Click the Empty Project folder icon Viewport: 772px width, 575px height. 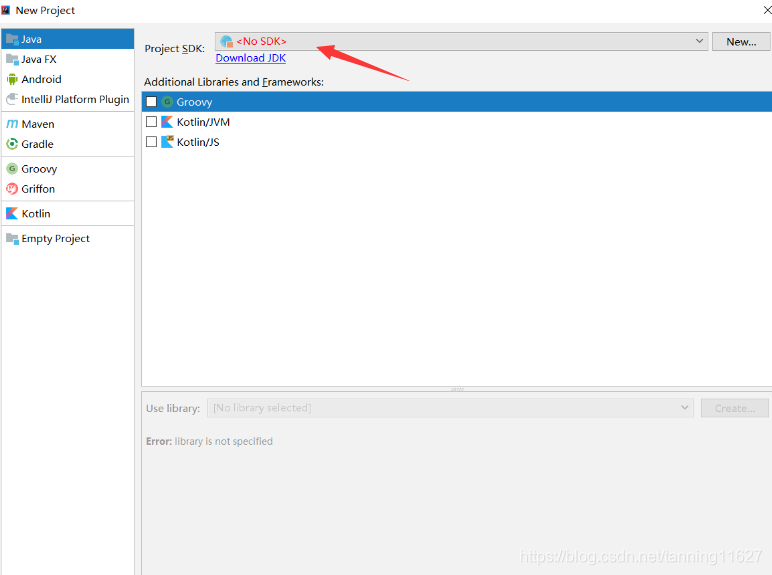[x=12, y=239]
